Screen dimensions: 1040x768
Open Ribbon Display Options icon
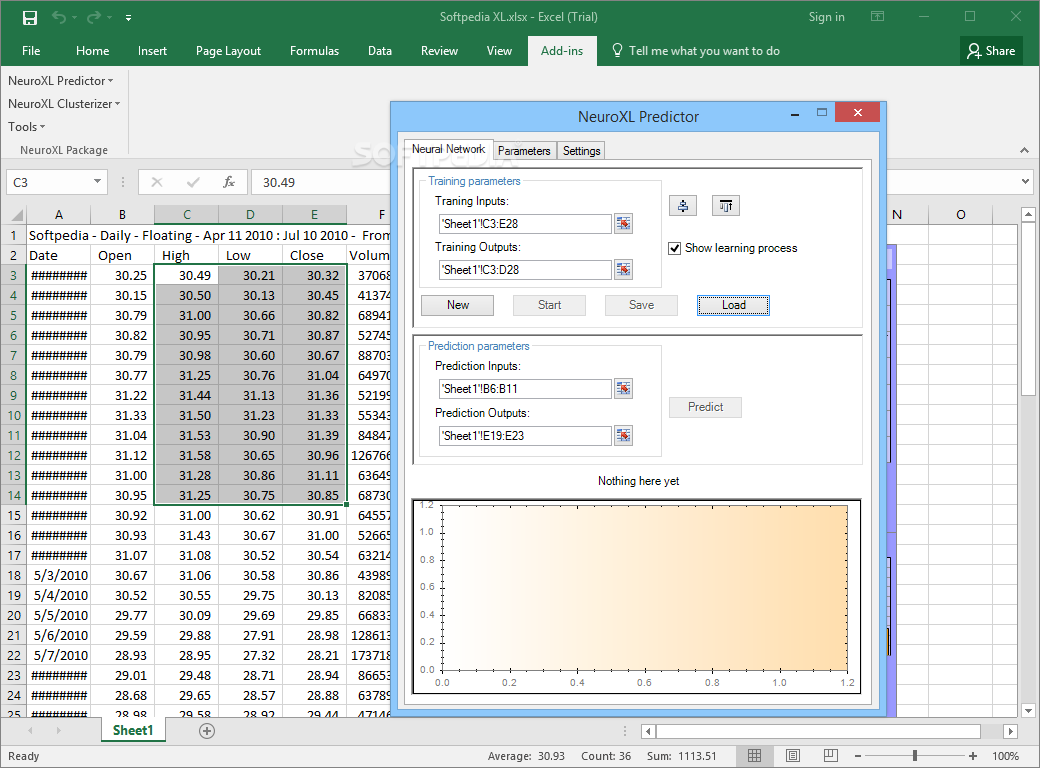pyautogui.click(x=878, y=17)
